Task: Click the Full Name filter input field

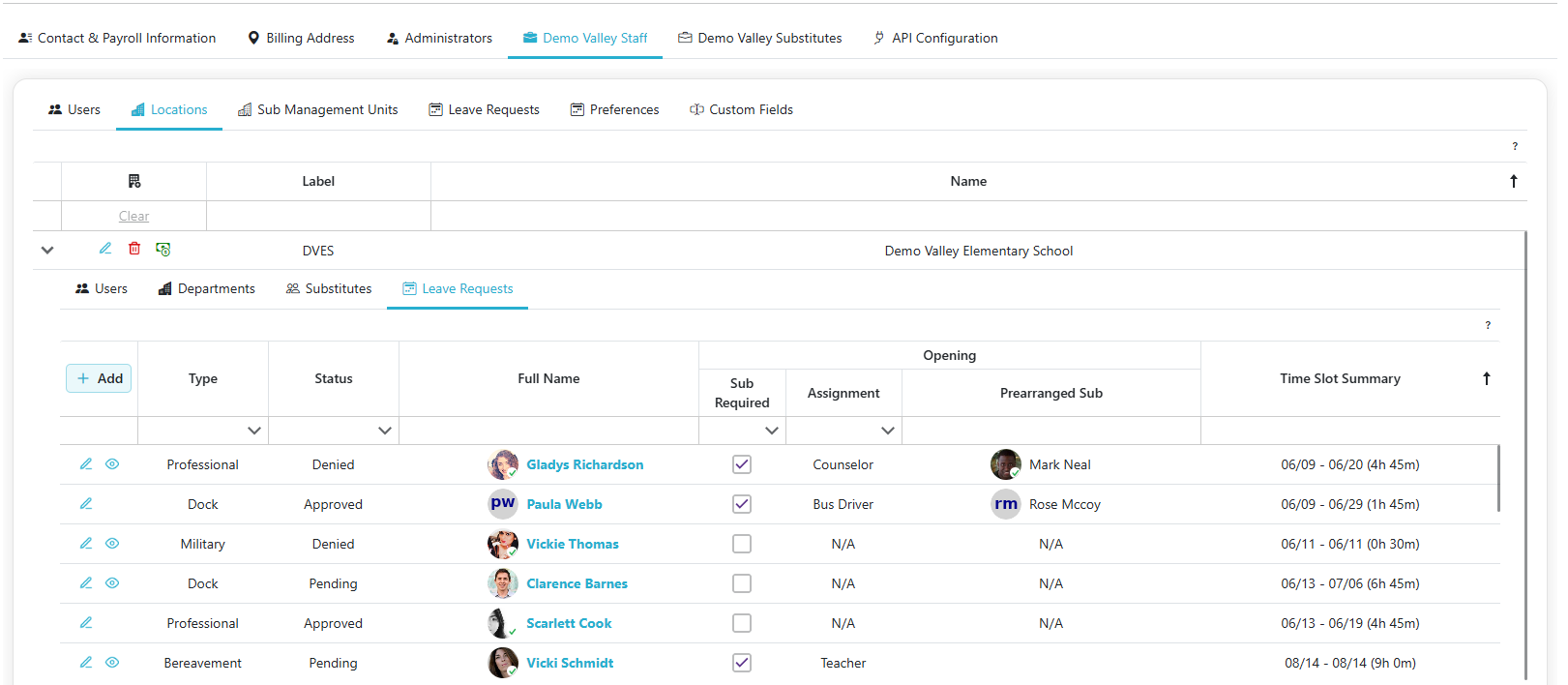Action: coord(548,431)
